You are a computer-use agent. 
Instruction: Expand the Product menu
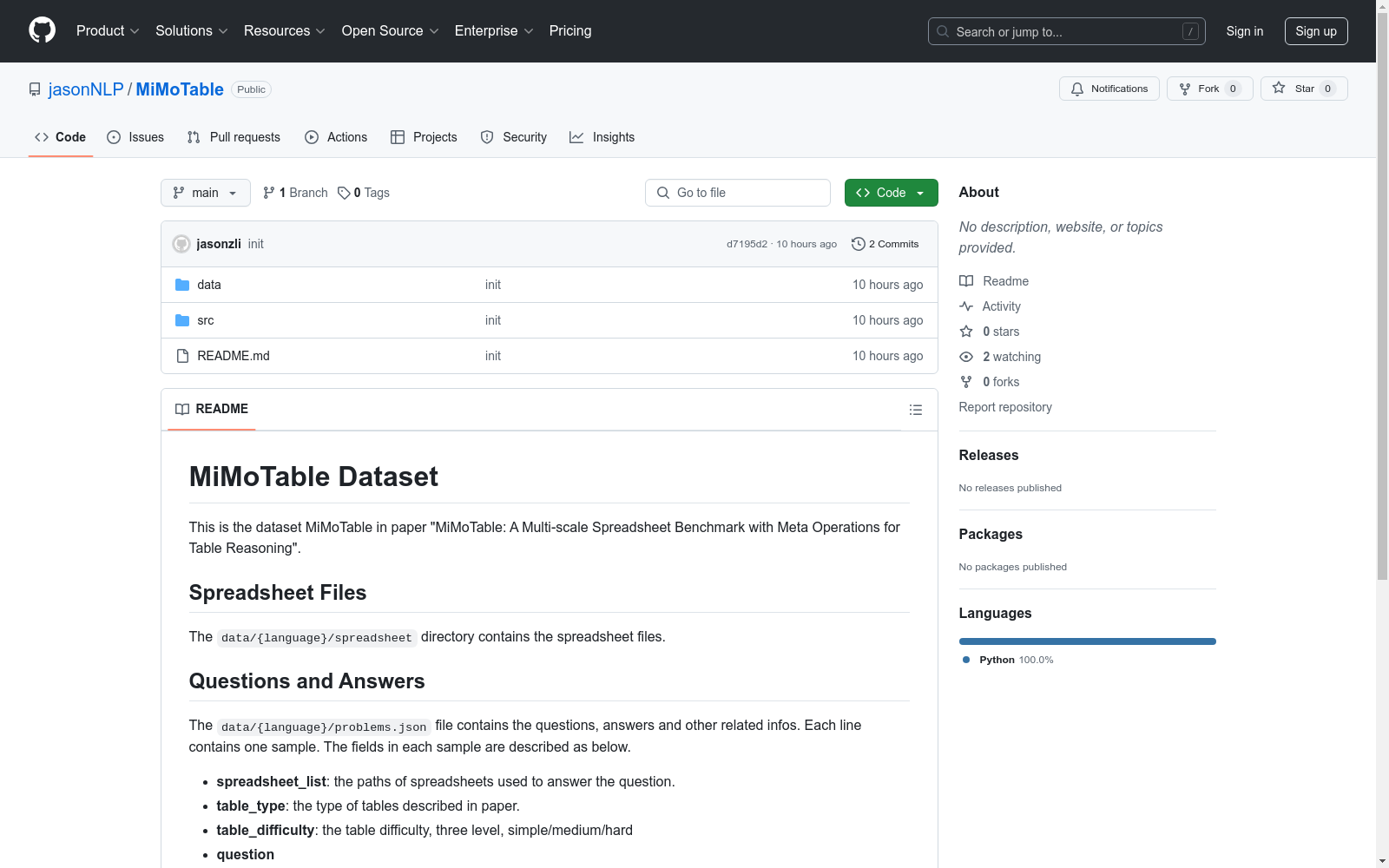click(108, 30)
